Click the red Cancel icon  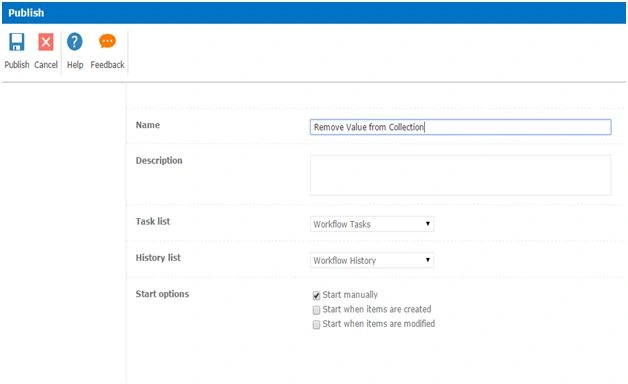[x=46, y=42]
